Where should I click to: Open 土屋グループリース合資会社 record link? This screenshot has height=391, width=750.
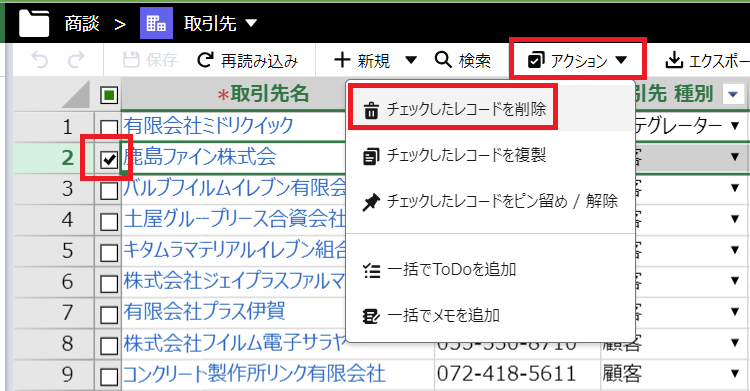click(234, 219)
